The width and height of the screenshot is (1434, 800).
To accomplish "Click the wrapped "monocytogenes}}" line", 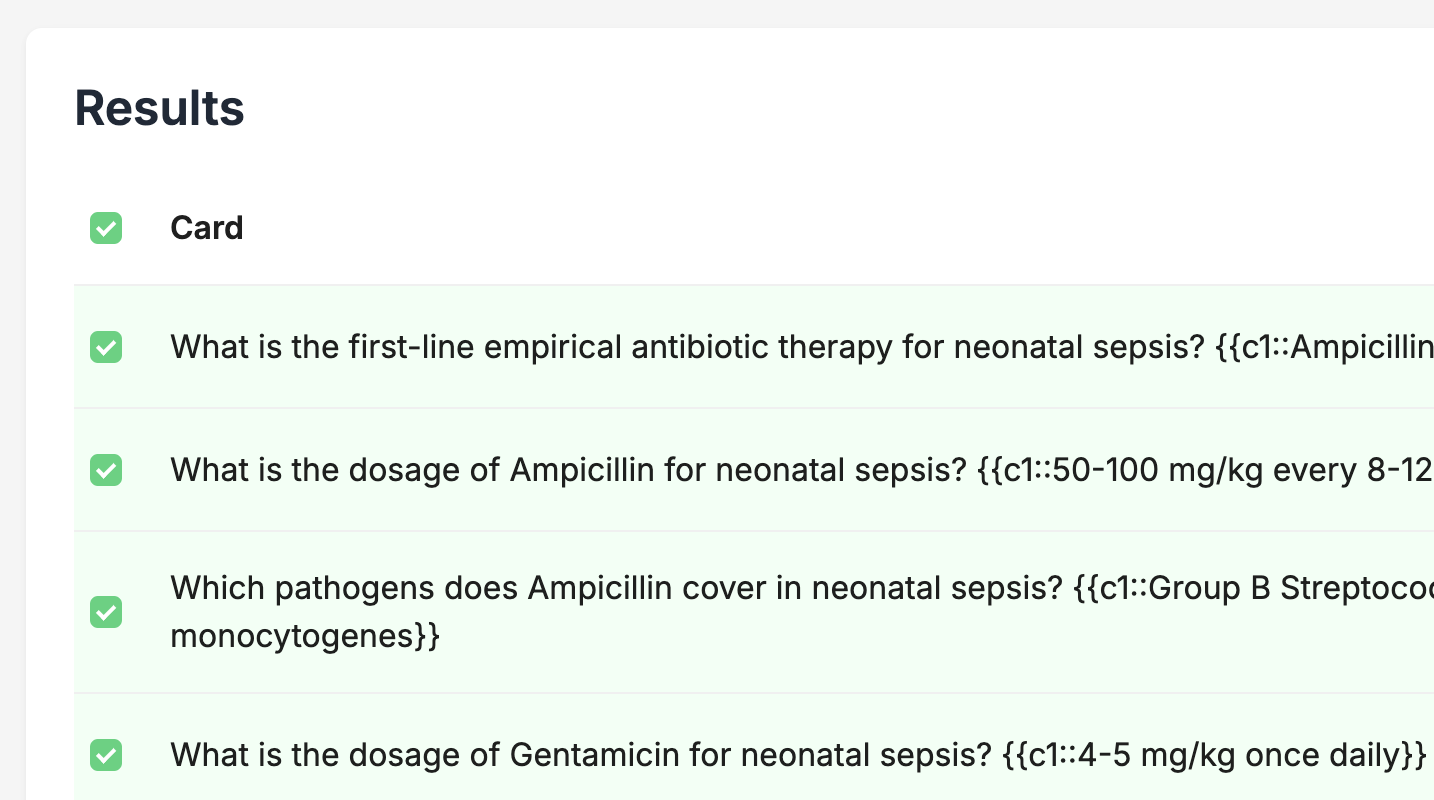I will [x=305, y=636].
